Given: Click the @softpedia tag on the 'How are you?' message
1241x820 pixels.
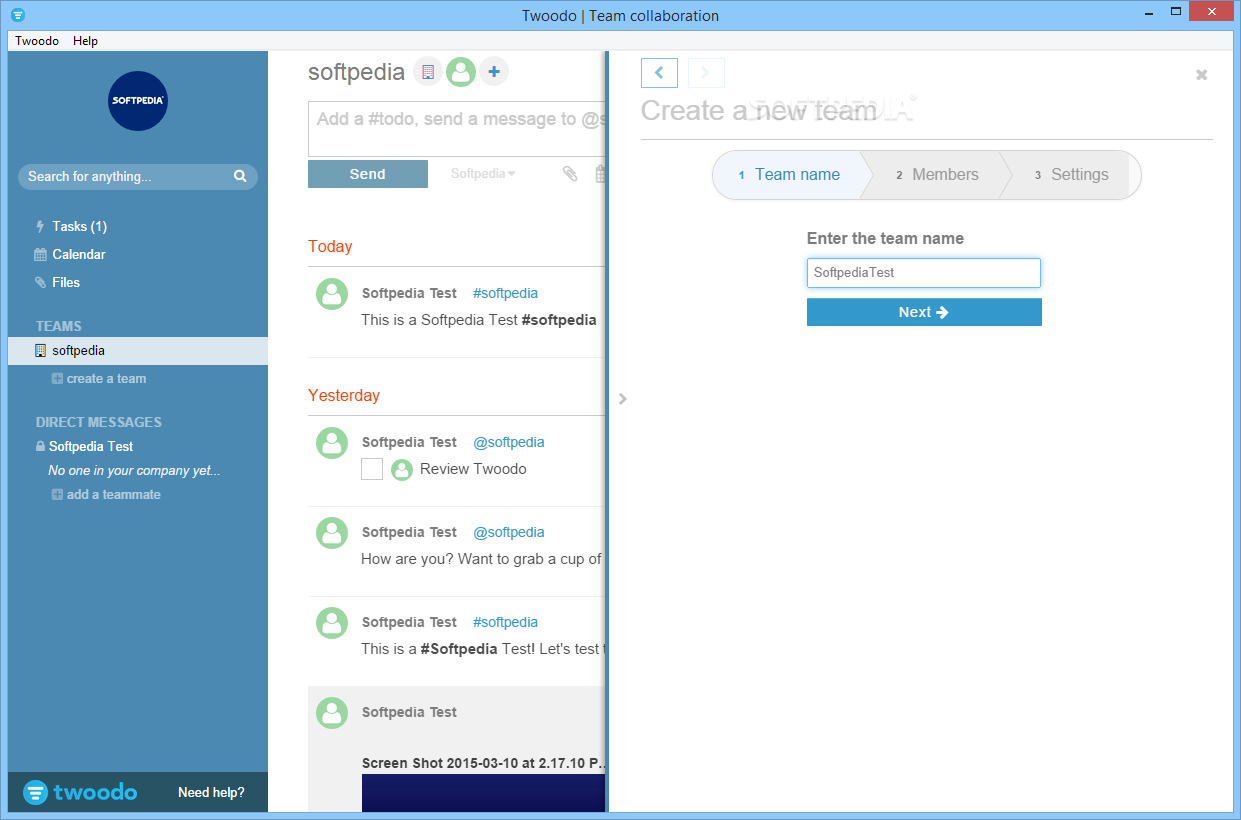Looking at the screenshot, I should tap(509, 532).
